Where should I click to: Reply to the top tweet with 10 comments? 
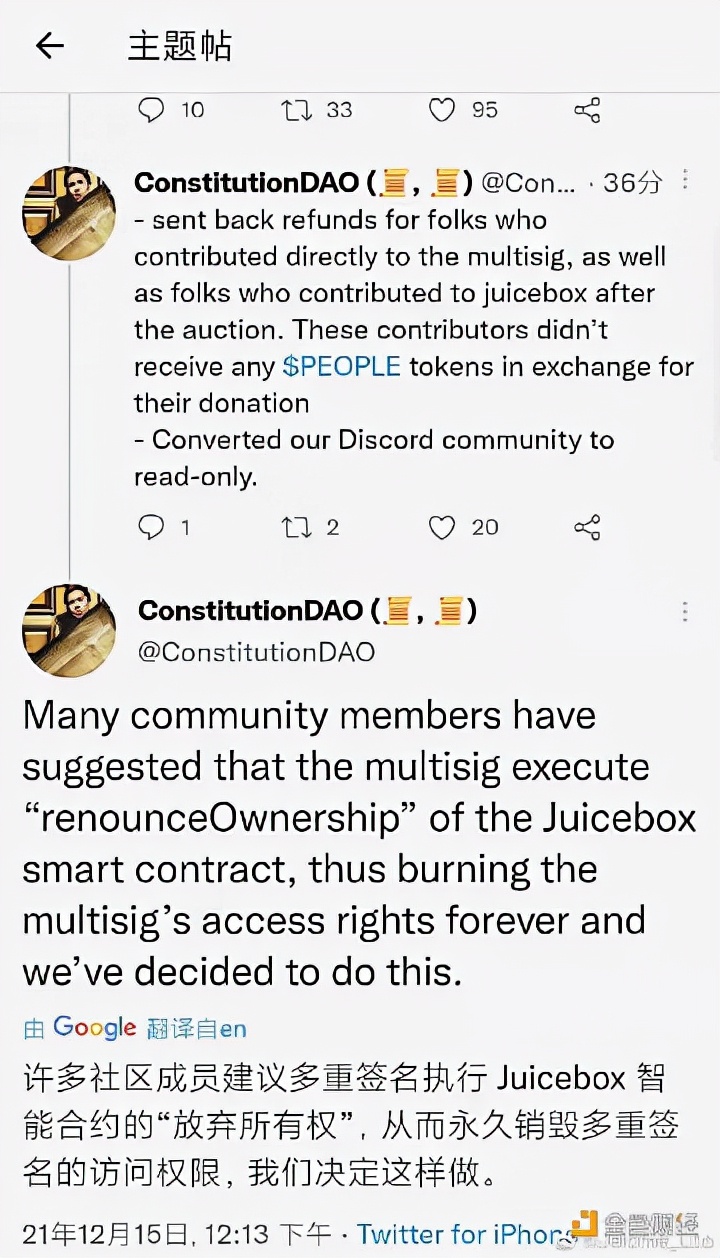click(151, 110)
